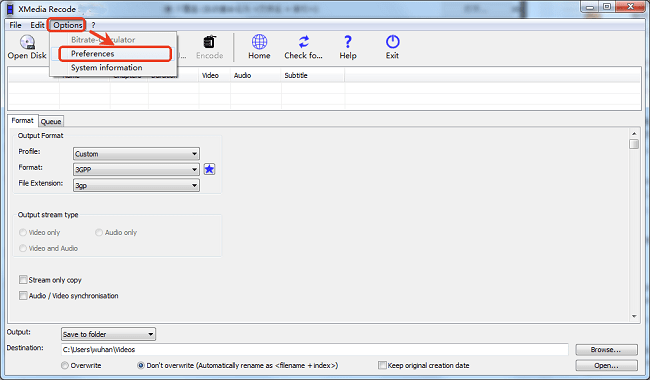Screen dimensions: 650x380
Task: Select the Video and Audio radio button
Action: point(23,248)
